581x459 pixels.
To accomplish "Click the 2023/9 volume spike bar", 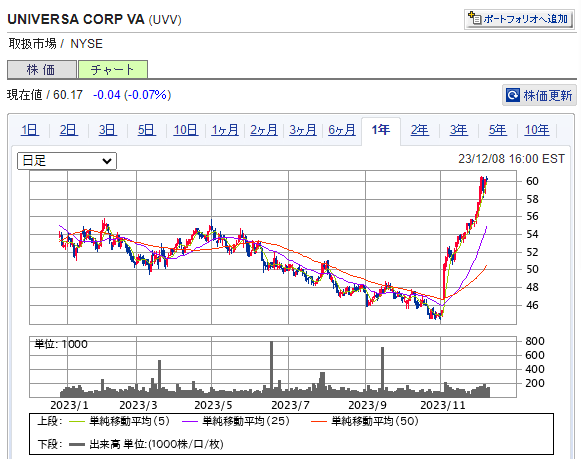I will pyautogui.click(x=382, y=372).
